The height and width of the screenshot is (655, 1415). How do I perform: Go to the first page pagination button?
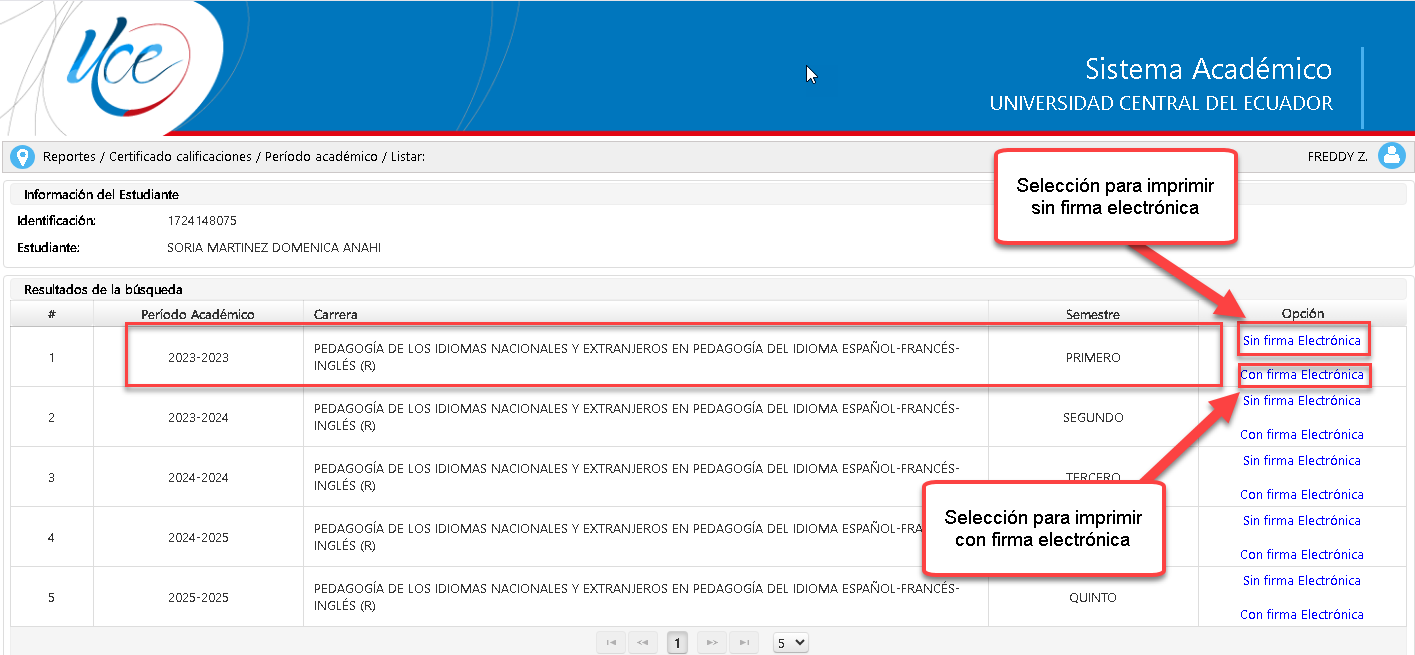[x=610, y=642]
